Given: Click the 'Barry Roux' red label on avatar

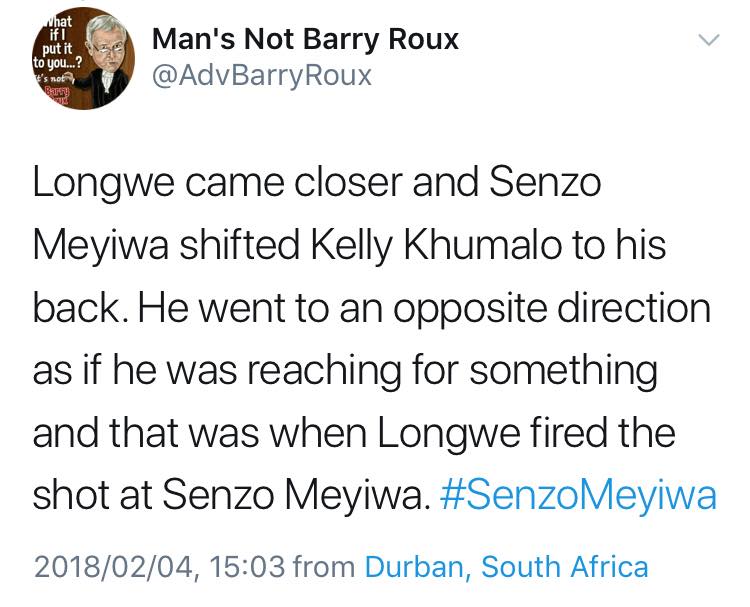Looking at the screenshot, I should pyautogui.click(x=56, y=95).
